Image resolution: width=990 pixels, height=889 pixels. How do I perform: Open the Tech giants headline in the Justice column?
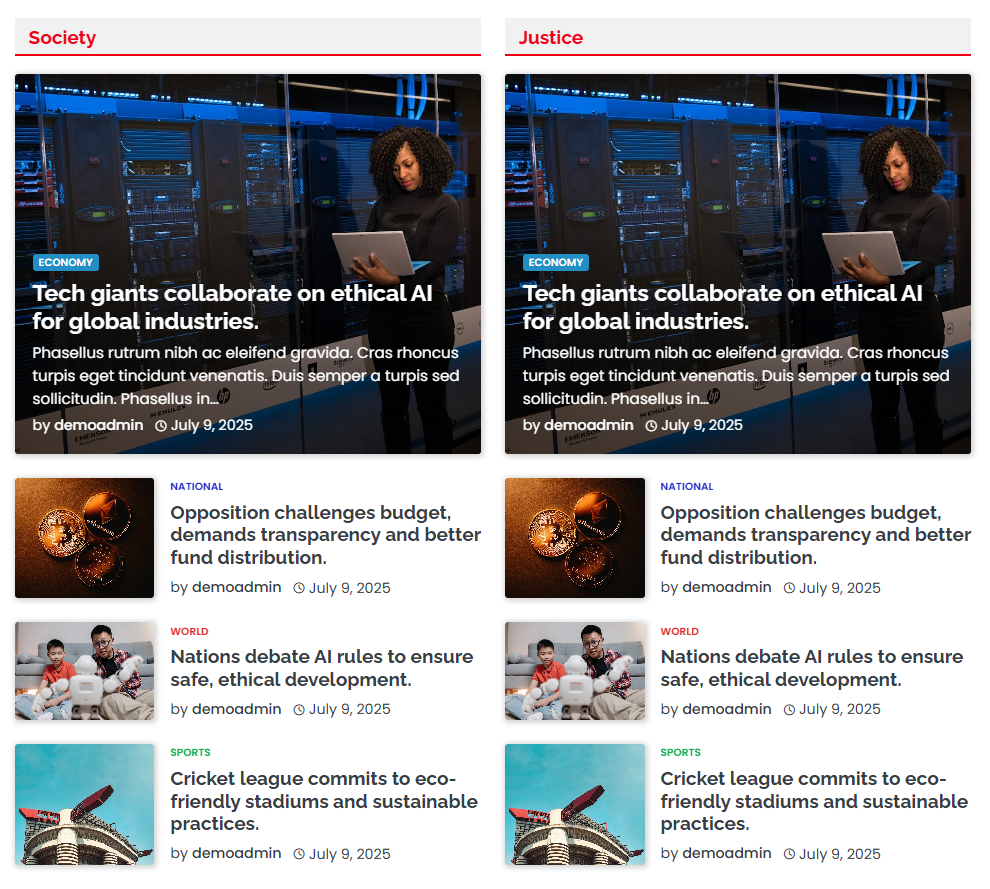pyautogui.click(x=723, y=307)
